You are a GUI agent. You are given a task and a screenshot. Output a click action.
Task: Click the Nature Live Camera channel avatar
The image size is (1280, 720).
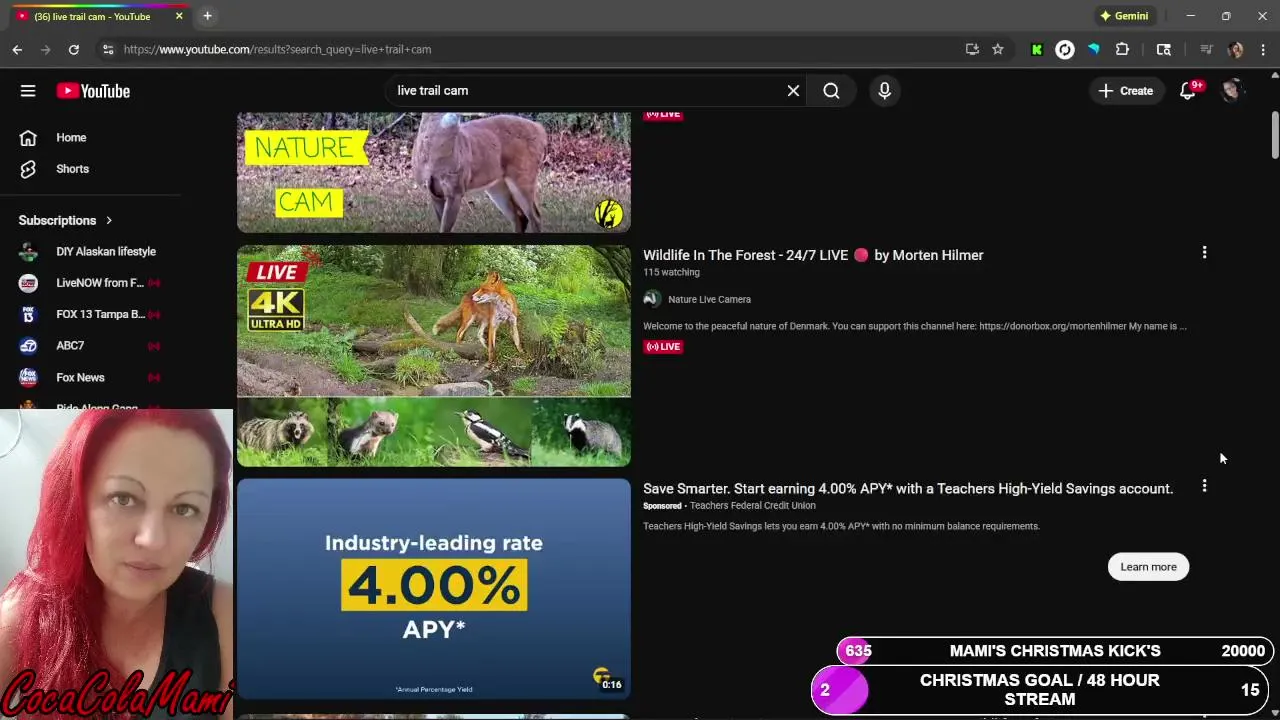pos(652,299)
